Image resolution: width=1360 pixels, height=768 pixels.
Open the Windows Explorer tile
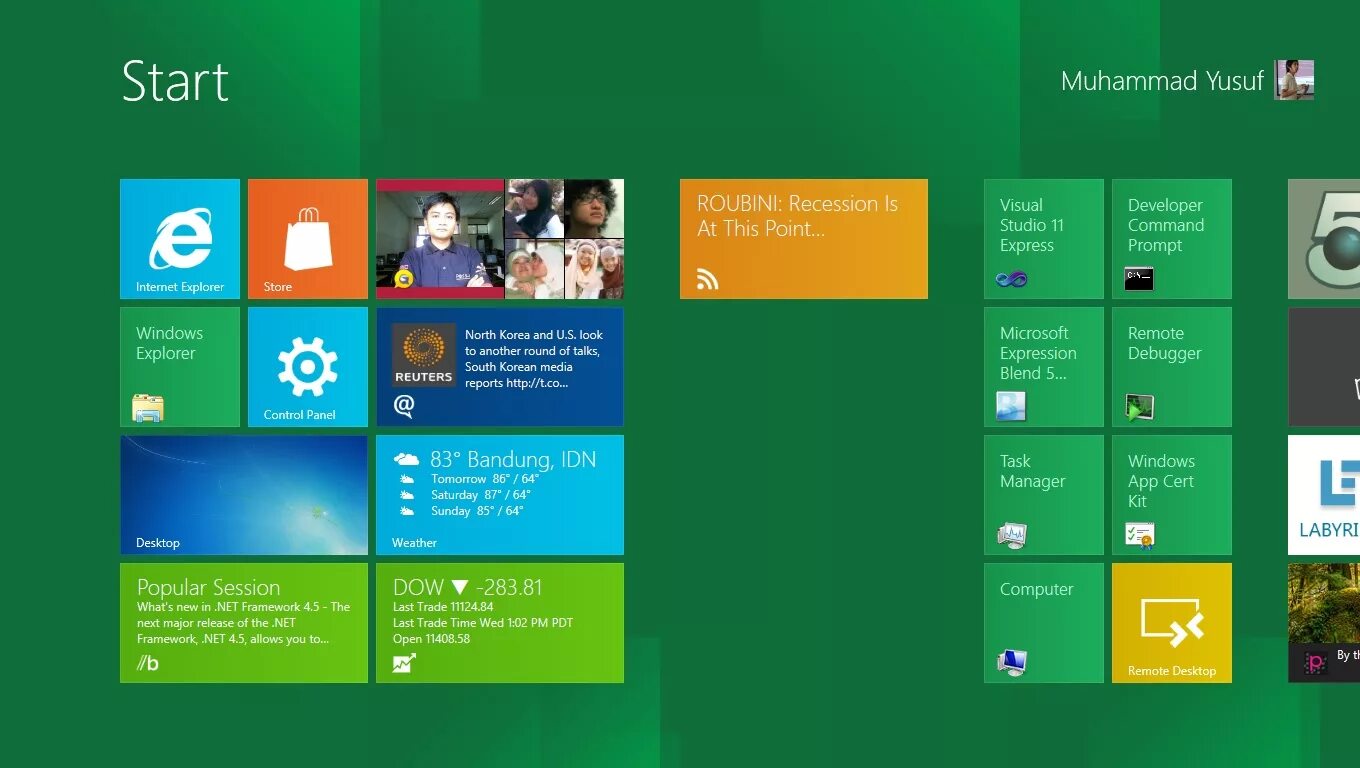[x=180, y=367]
